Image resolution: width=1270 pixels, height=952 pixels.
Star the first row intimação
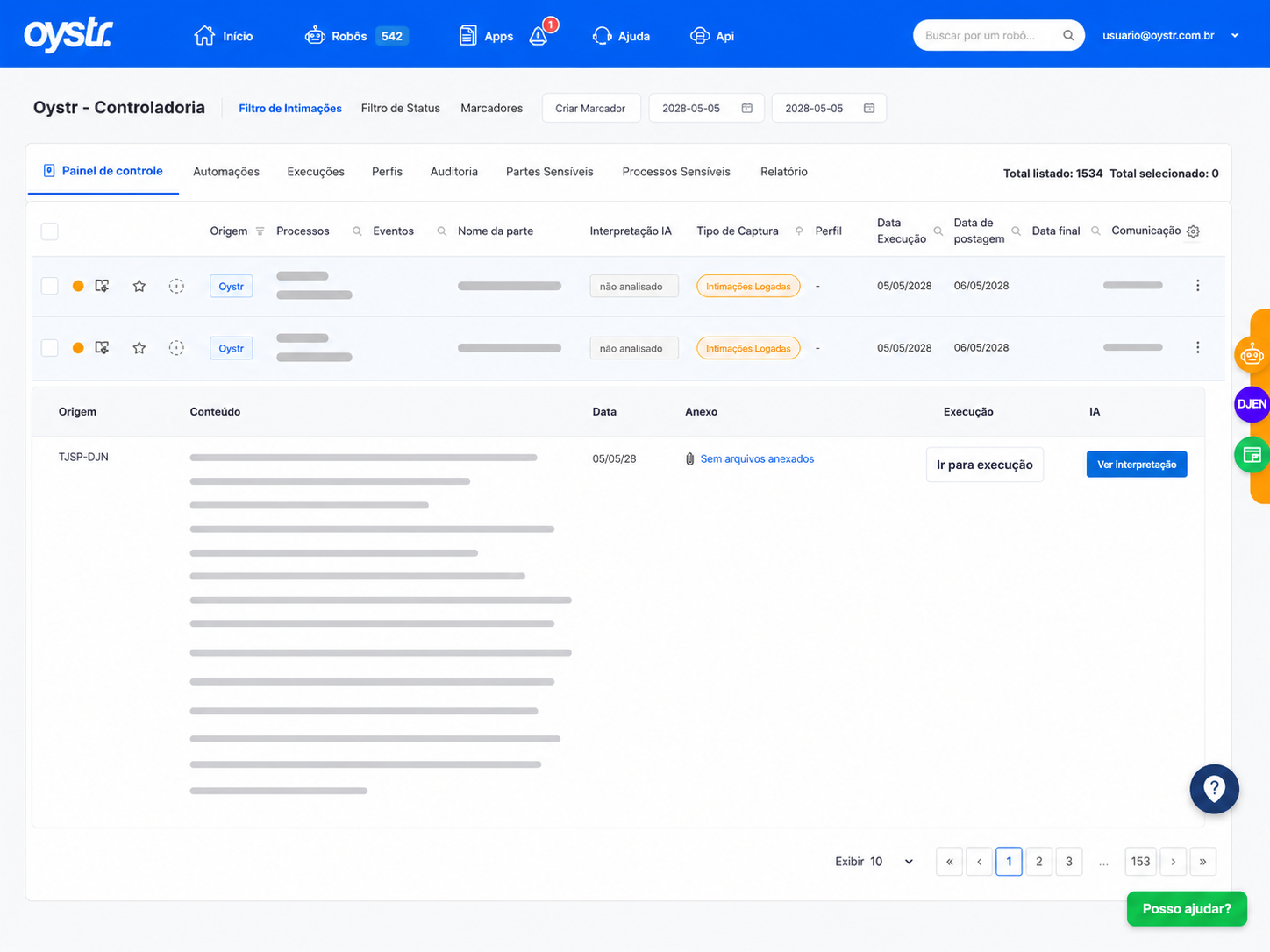pyautogui.click(x=139, y=286)
